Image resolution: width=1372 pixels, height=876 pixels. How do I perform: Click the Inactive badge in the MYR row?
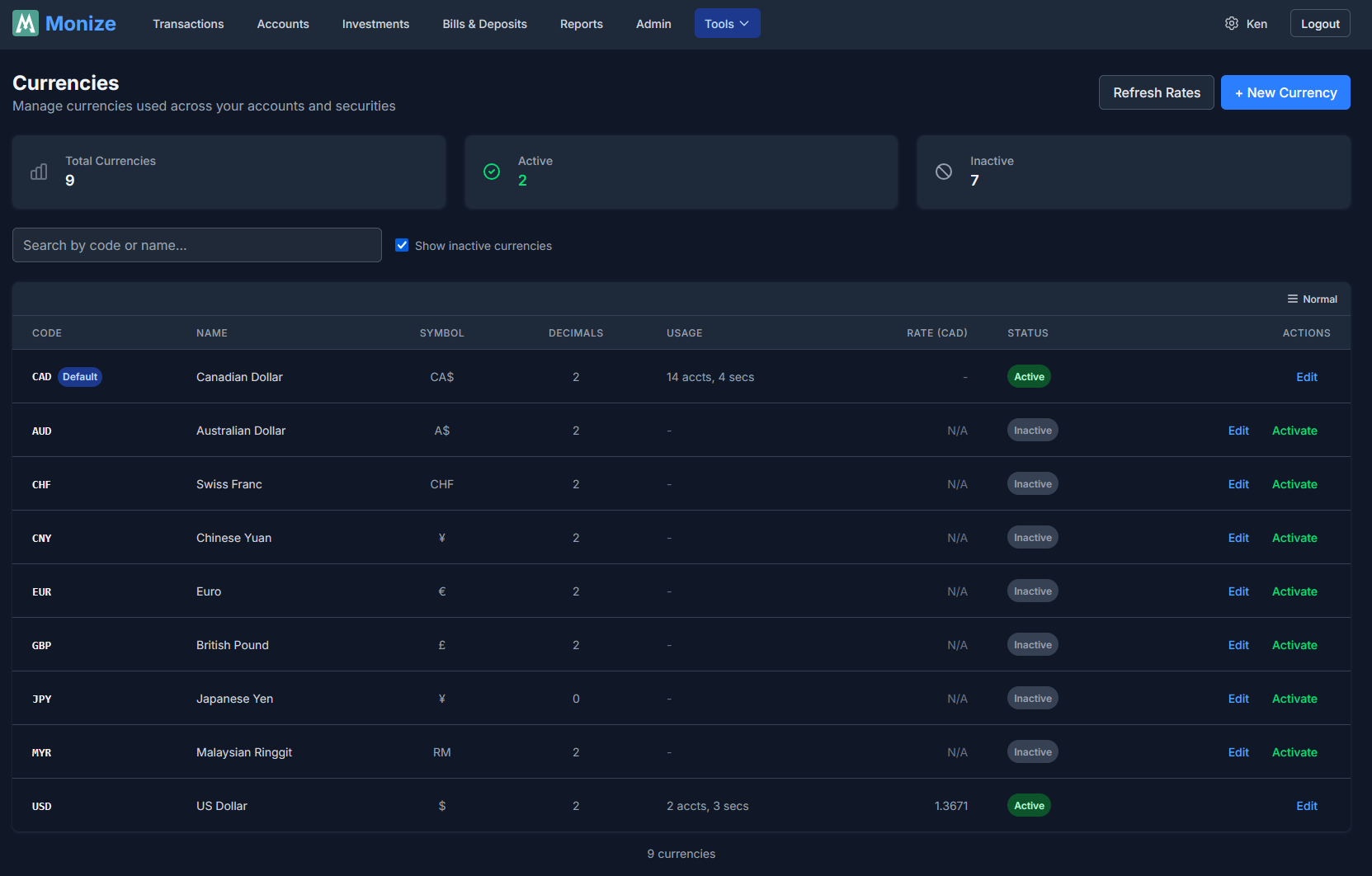tap(1032, 752)
